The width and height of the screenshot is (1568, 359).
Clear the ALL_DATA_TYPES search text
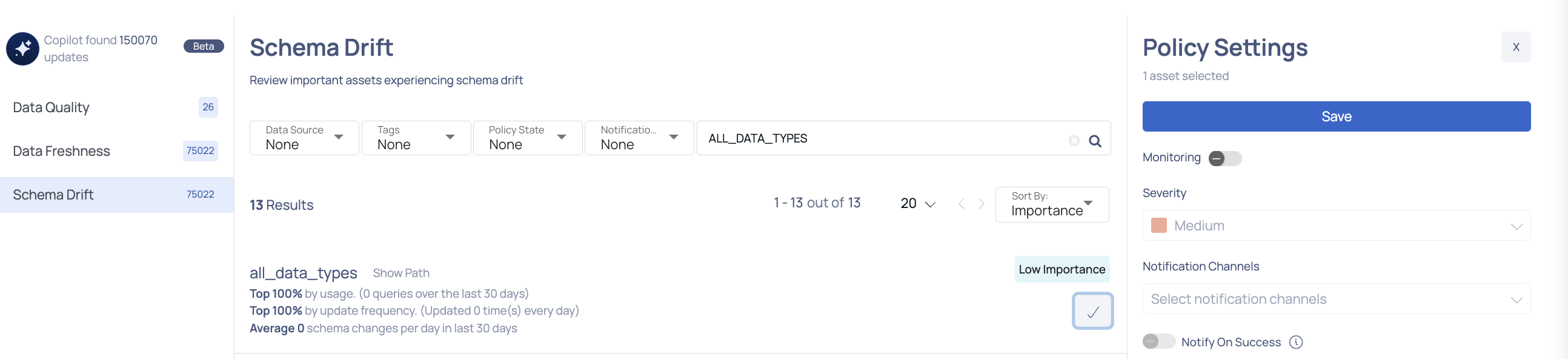(1074, 141)
